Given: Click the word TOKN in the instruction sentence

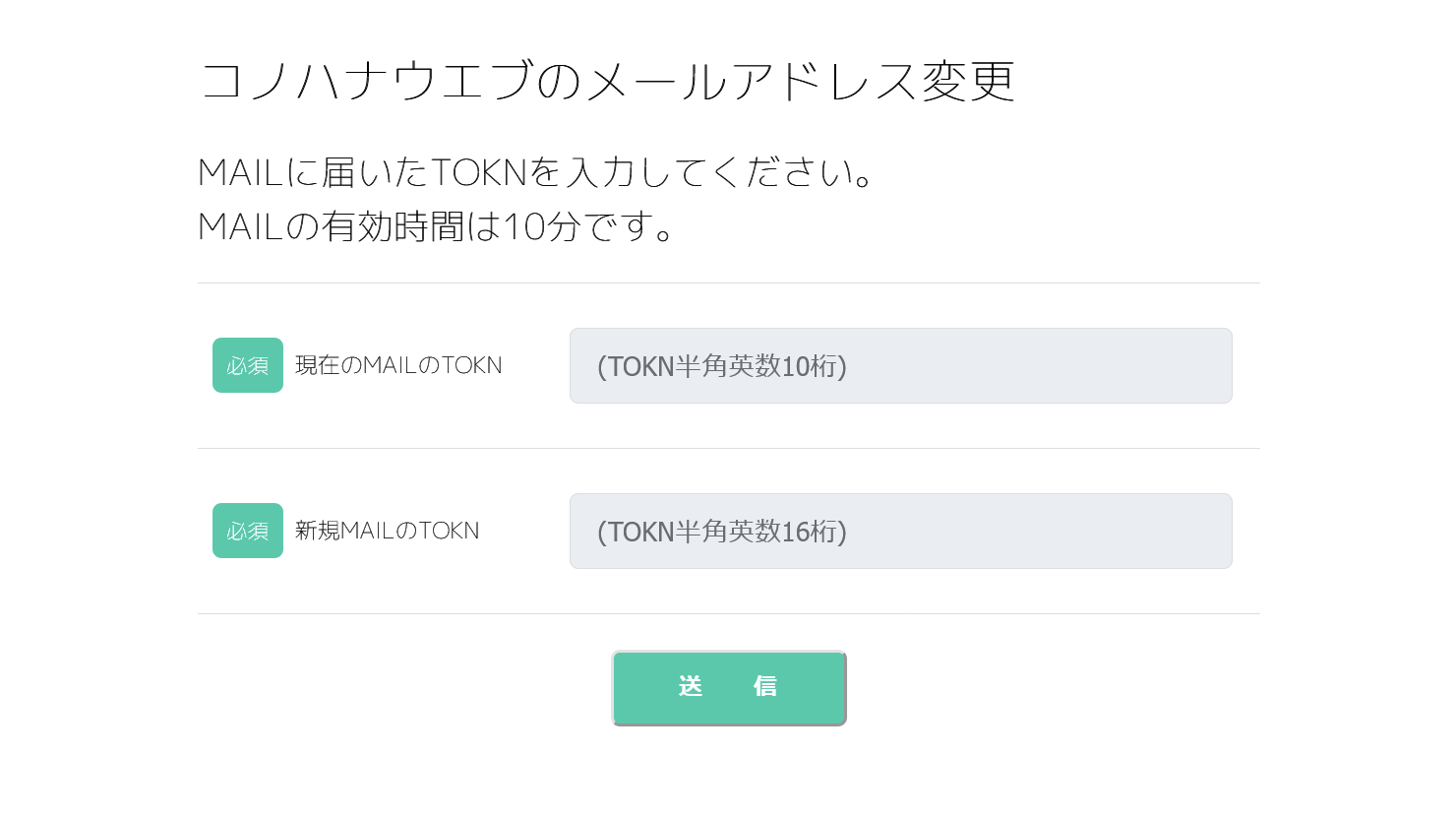Looking at the screenshot, I should [x=480, y=173].
